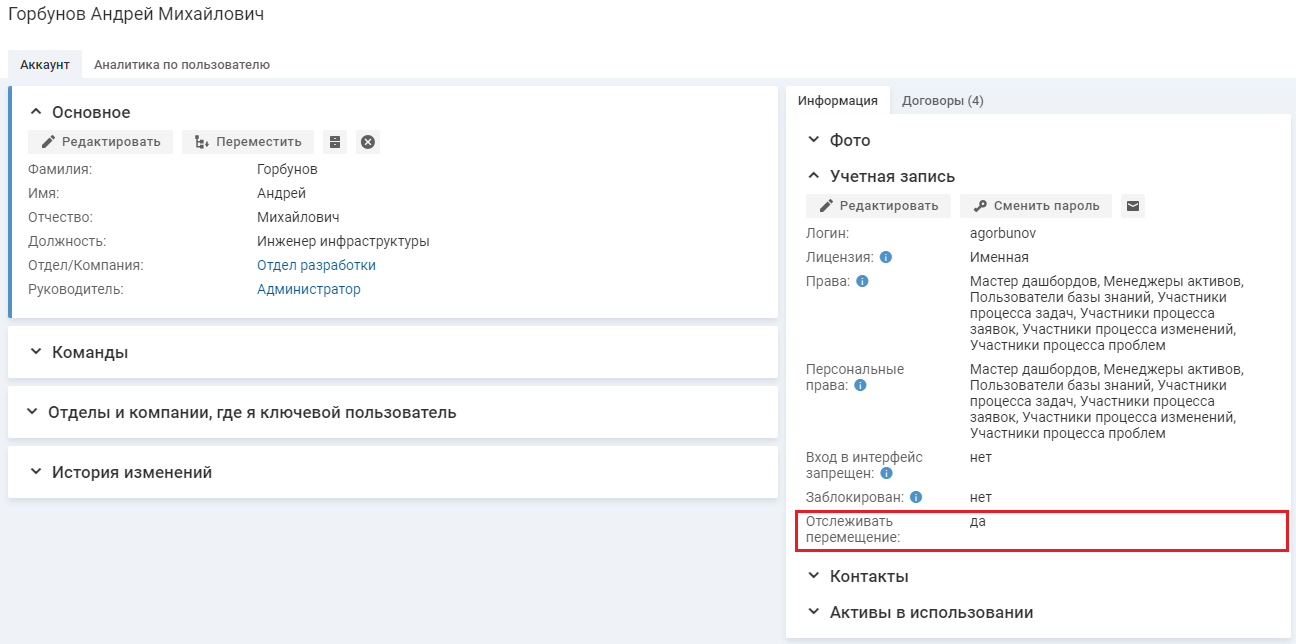Click info icon next to Персональные права
The height and width of the screenshot is (644, 1296).
pos(860,385)
